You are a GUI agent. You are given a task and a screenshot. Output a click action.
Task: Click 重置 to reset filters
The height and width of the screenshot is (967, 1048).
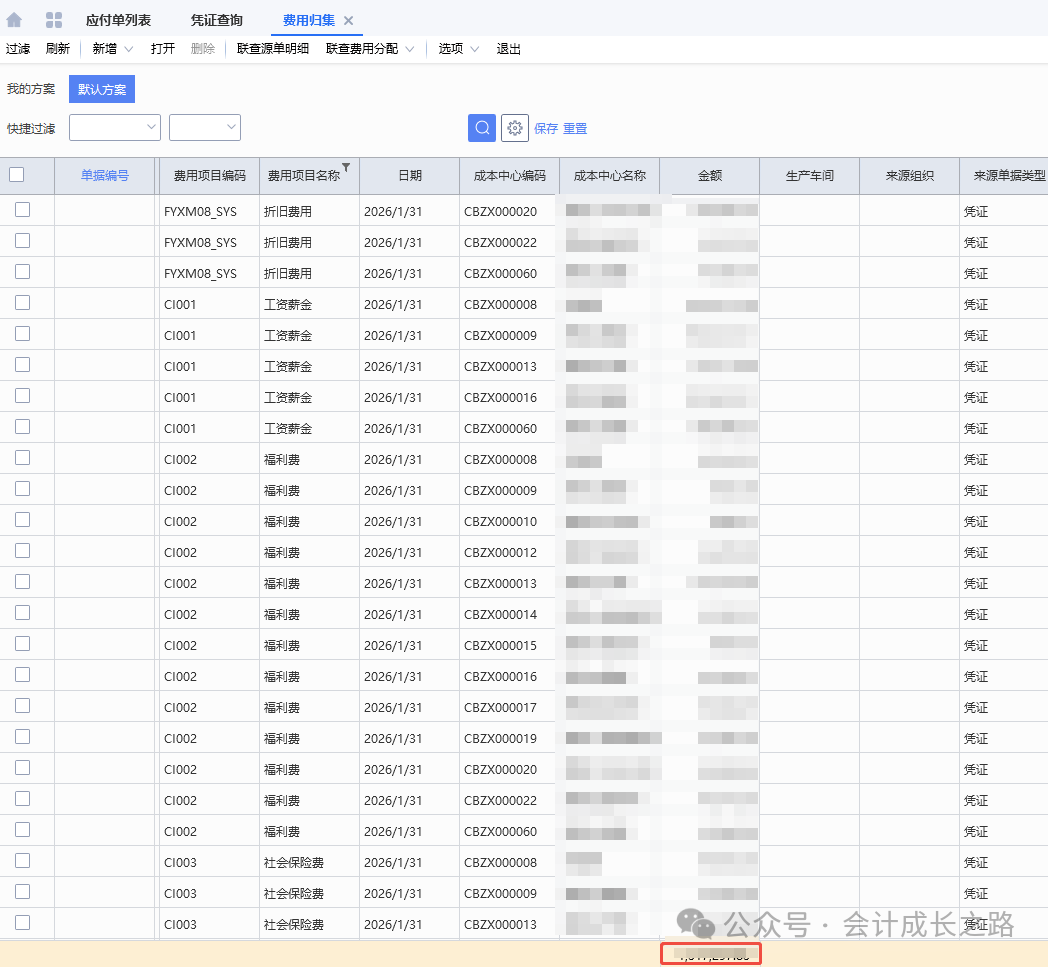(575, 128)
